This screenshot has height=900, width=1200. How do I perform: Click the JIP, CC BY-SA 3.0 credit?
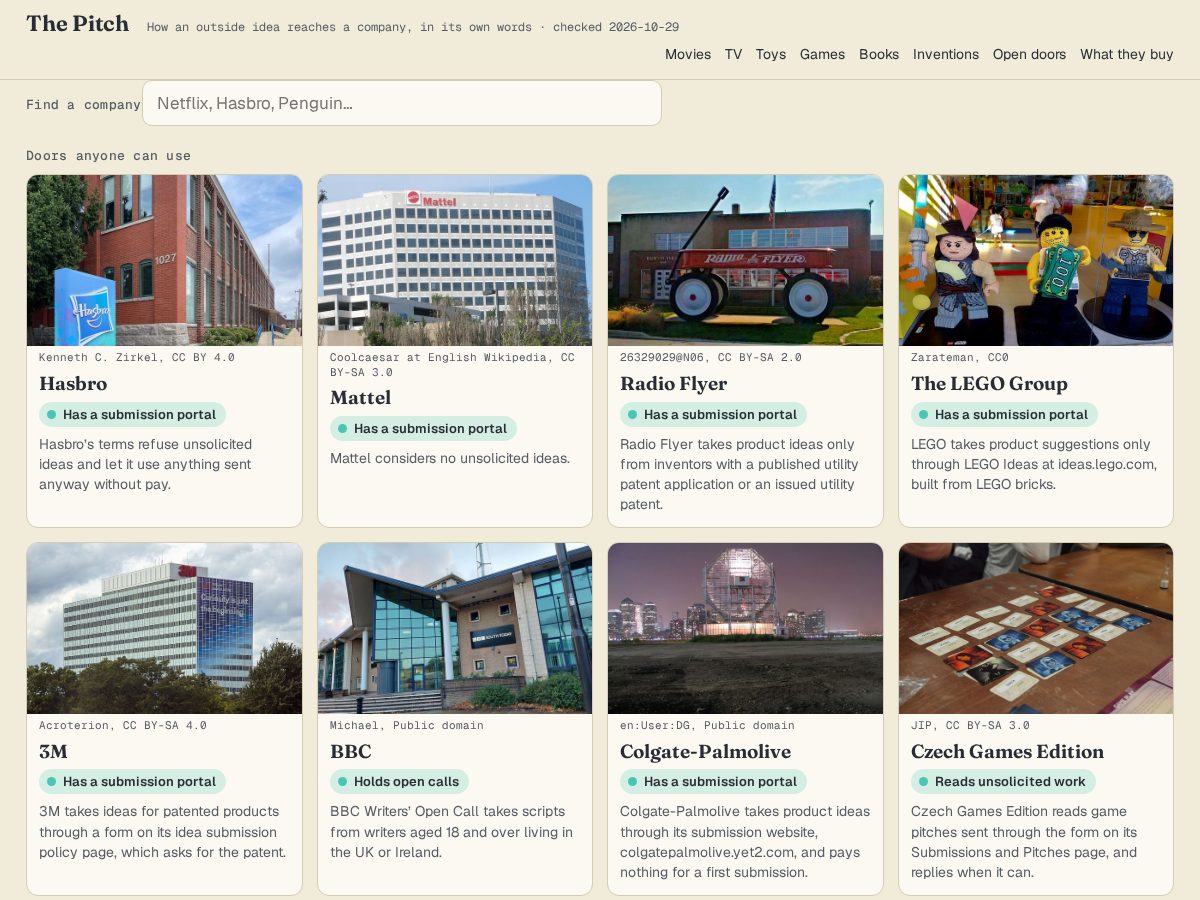(x=970, y=725)
